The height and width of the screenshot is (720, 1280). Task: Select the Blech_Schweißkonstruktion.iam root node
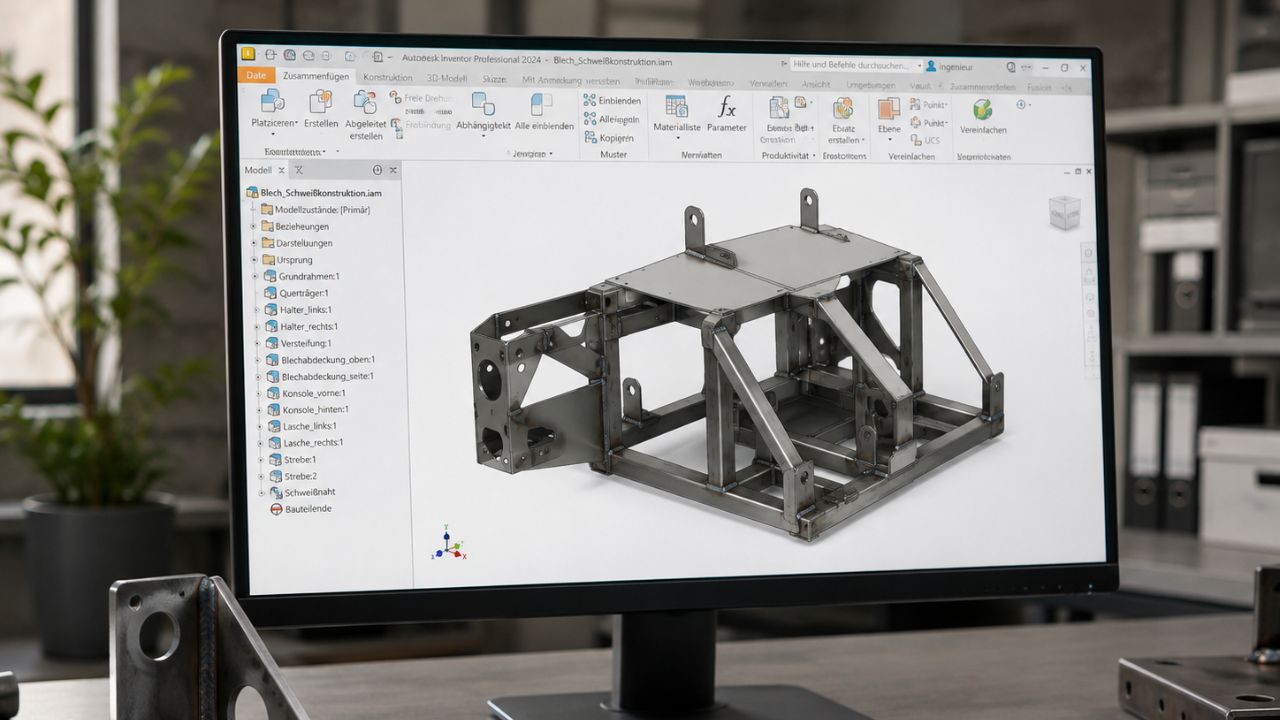314,193
